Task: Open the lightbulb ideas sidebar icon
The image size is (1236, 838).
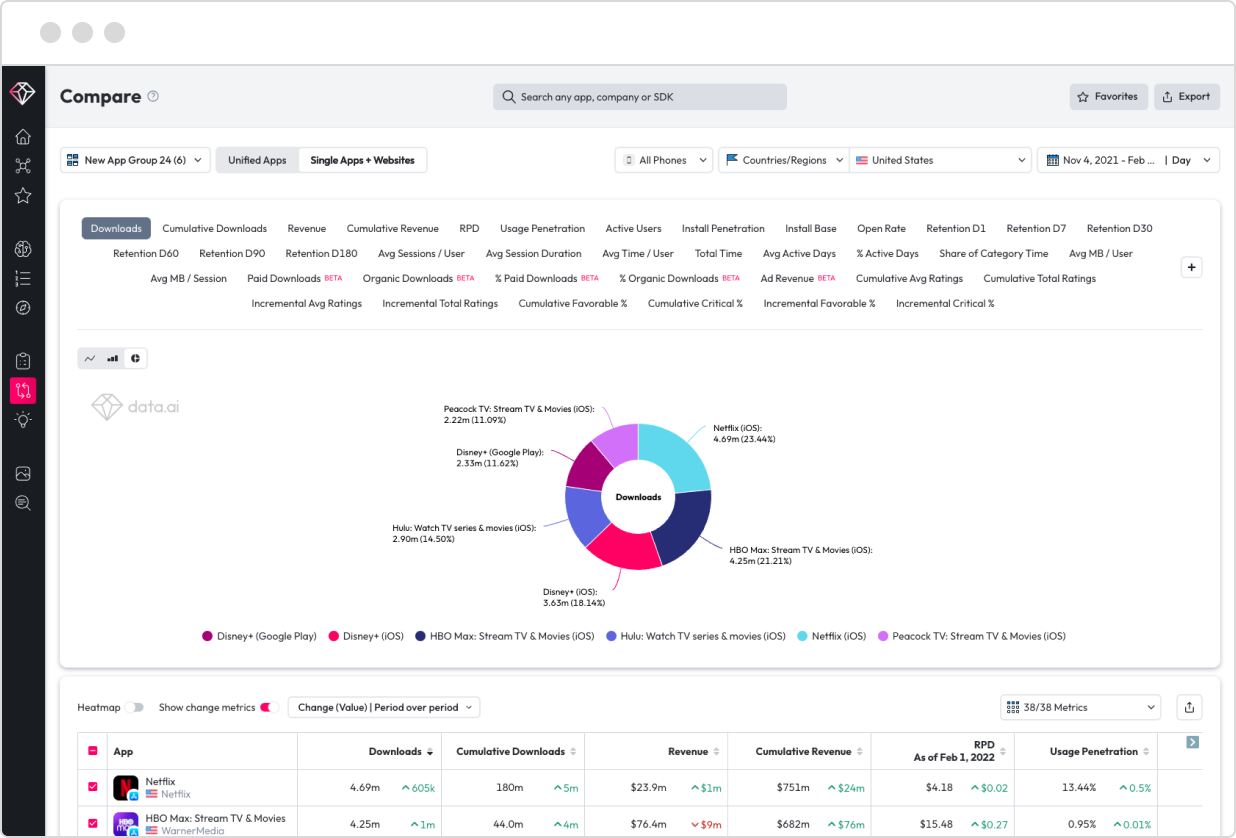Action: pos(23,420)
